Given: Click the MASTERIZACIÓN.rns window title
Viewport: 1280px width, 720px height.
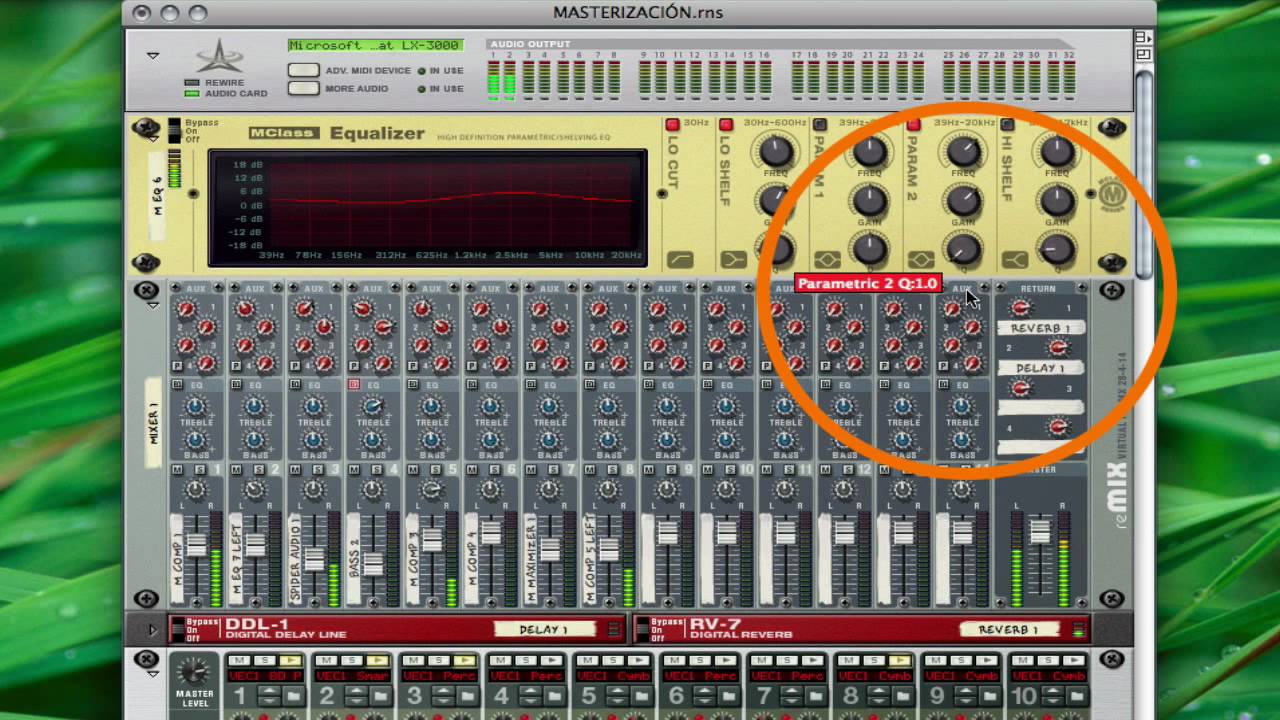Looking at the screenshot, I should click(x=638, y=12).
